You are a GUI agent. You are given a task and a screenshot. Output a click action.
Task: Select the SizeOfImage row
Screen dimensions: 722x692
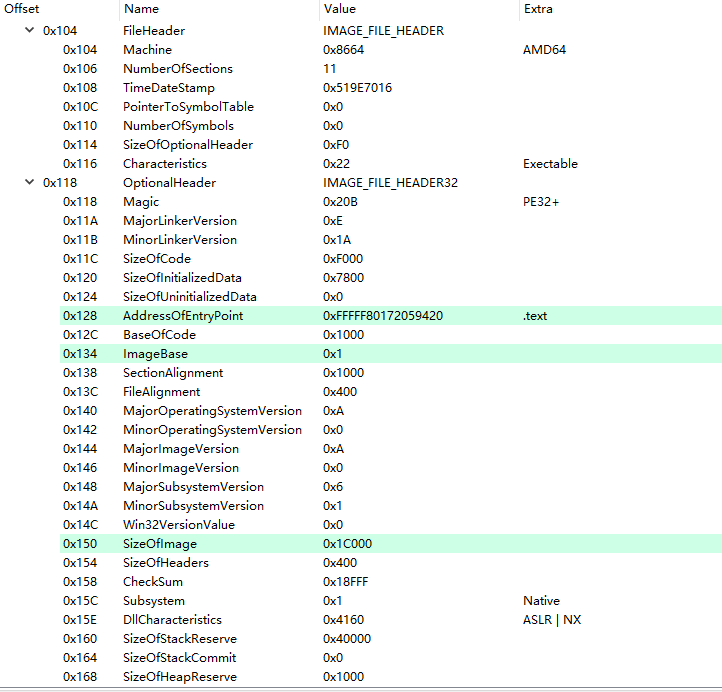coord(160,544)
